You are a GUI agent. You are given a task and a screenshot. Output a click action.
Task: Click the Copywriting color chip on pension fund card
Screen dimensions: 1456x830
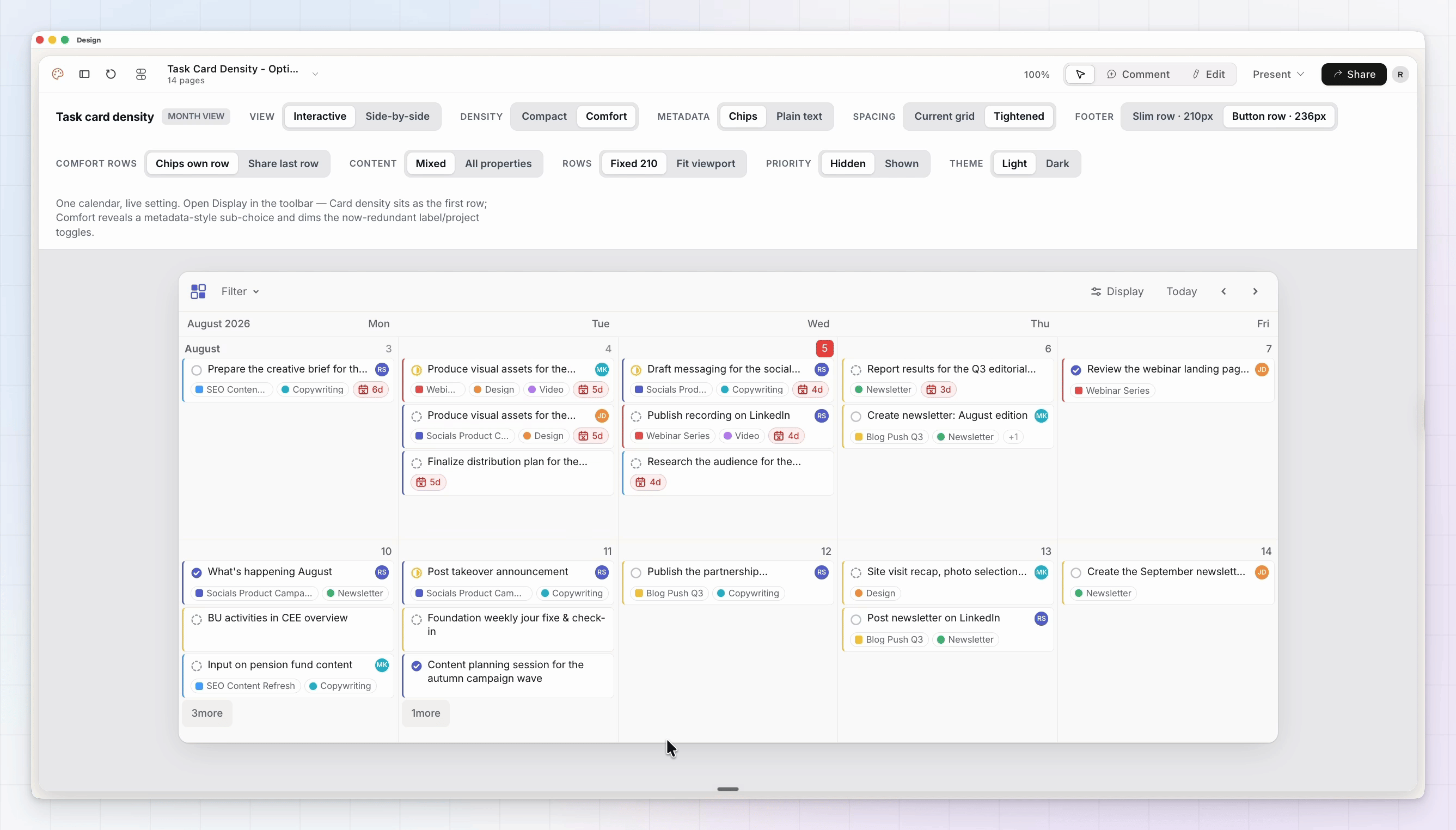(x=340, y=686)
